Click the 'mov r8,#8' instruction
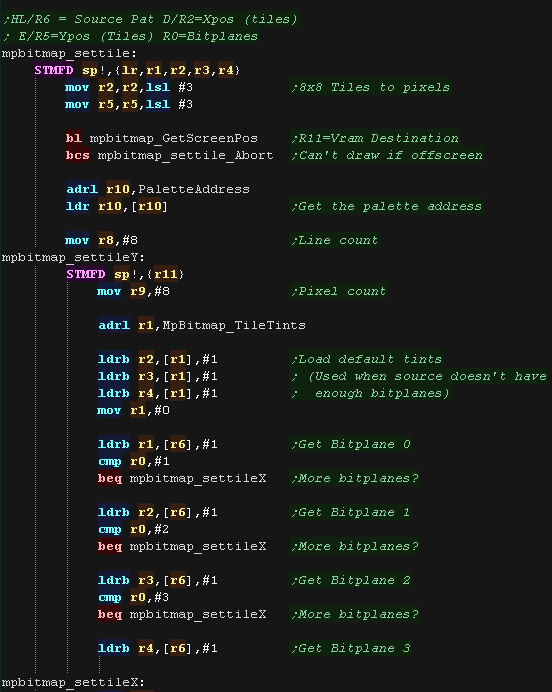 click(x=101, y=241)
